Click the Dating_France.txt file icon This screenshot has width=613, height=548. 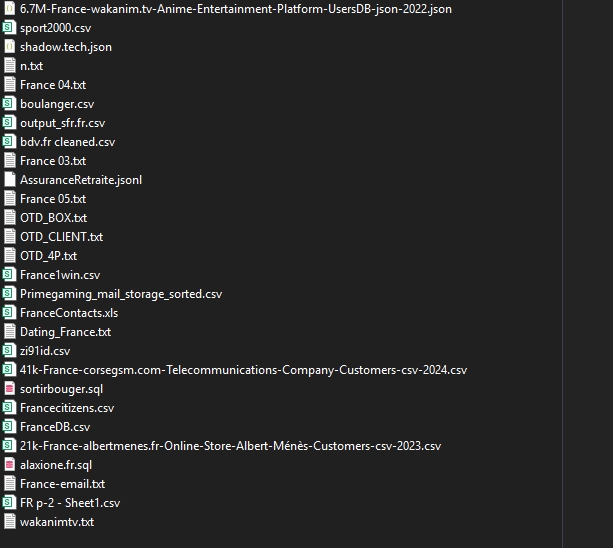click(10, 332)
